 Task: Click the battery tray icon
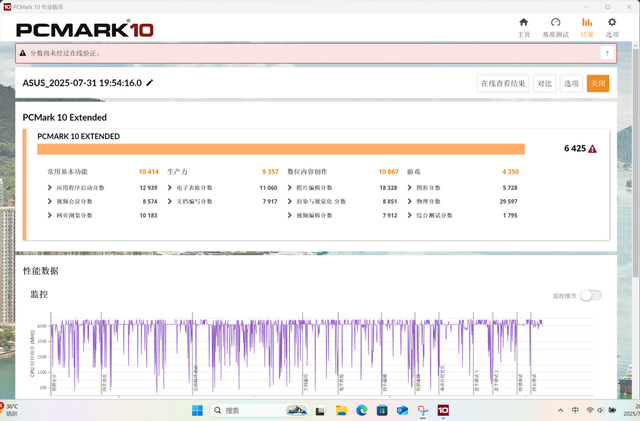612,410
